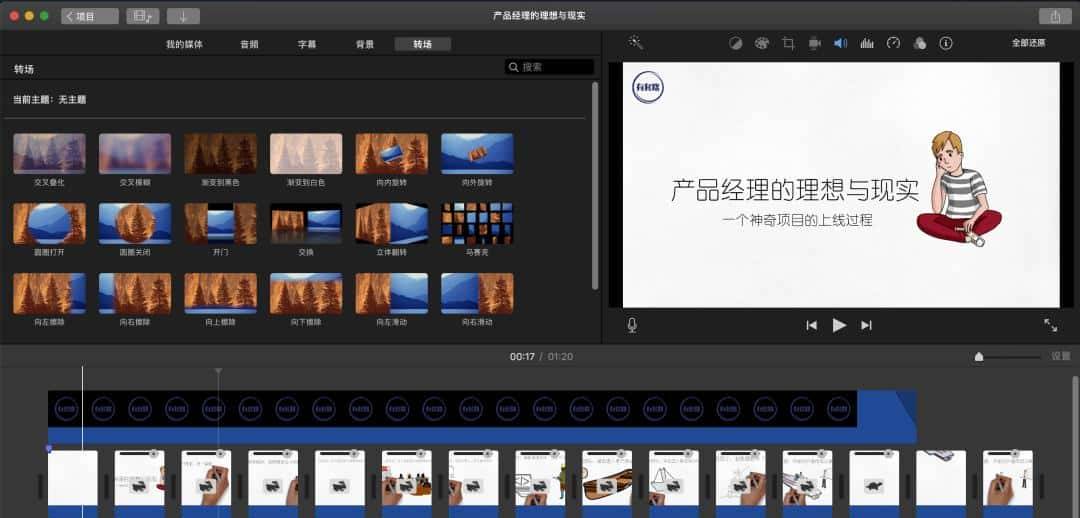Select the 交换 transition thumbnail
Screen dimensions: 1080x518
(x=306, y=223)
